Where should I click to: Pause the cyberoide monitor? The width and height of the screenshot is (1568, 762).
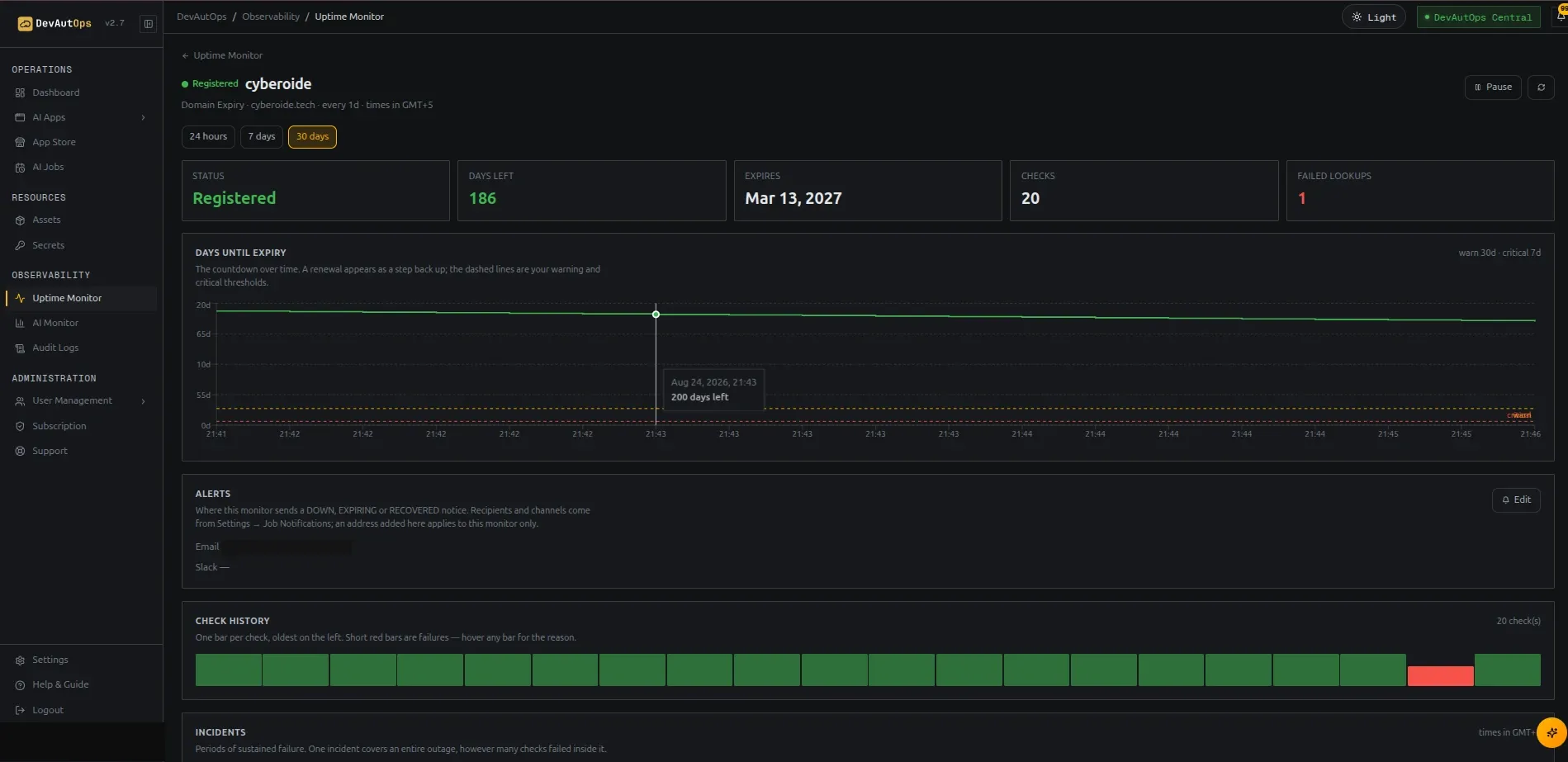point(1493,88)
